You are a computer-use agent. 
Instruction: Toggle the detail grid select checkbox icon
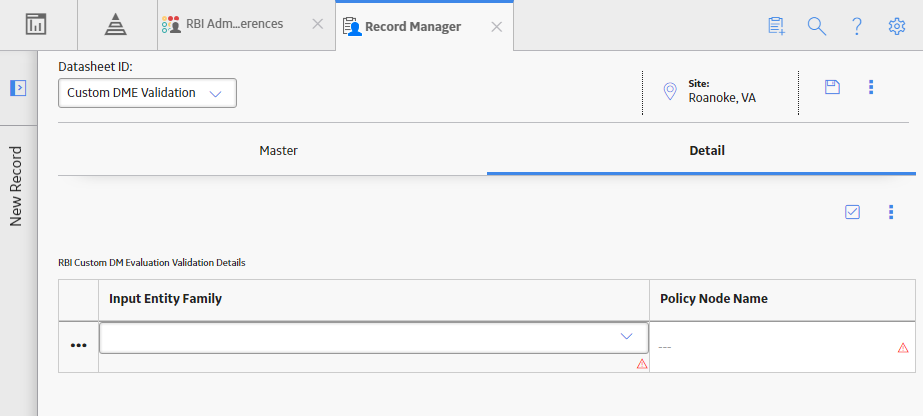tap(852, 212)
